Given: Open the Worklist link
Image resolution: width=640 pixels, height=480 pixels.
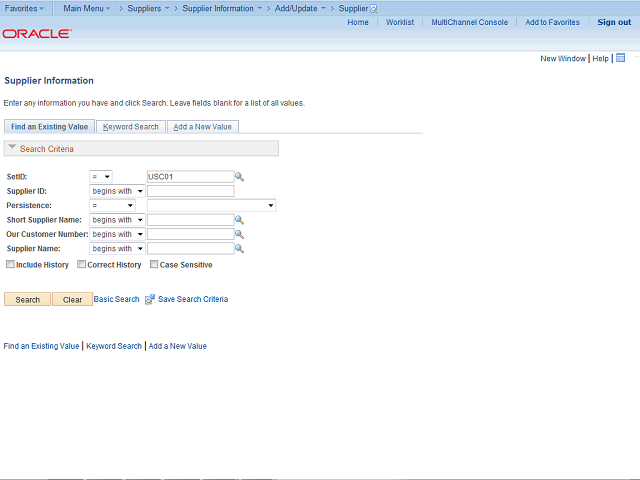Looking at the screenshot, I should 400,22.
